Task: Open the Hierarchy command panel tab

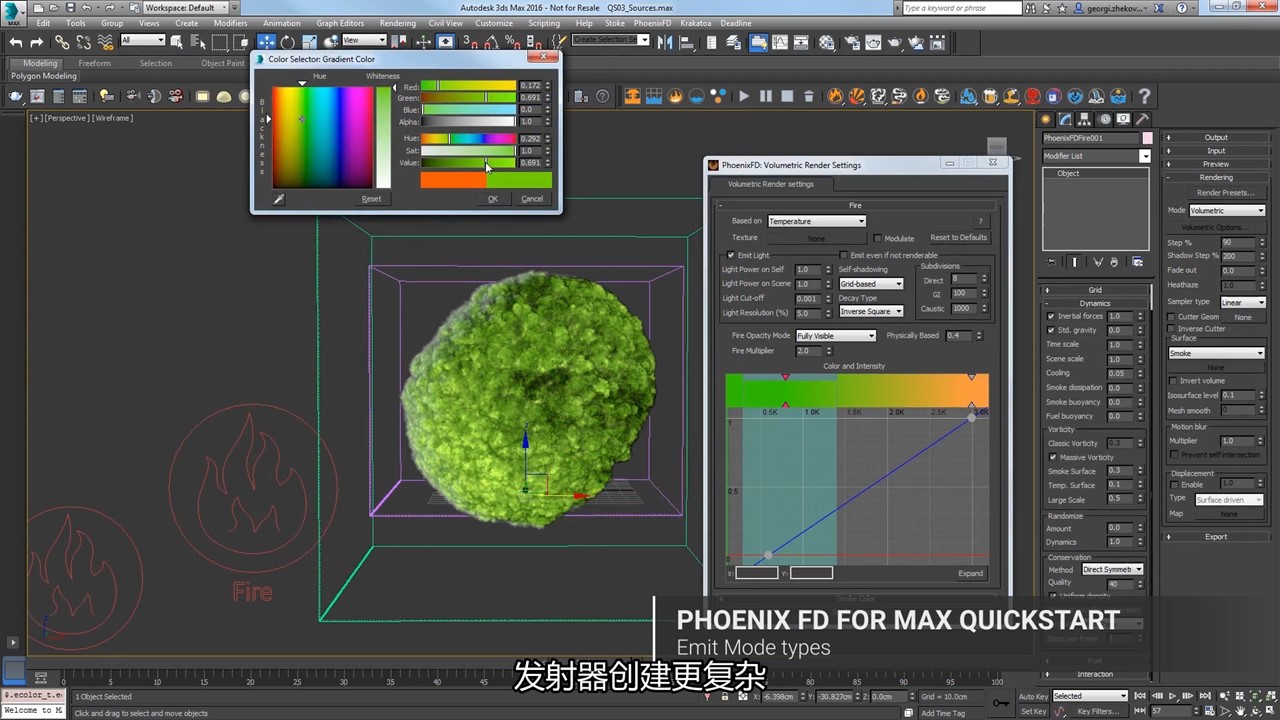Action: point(1086,119)
